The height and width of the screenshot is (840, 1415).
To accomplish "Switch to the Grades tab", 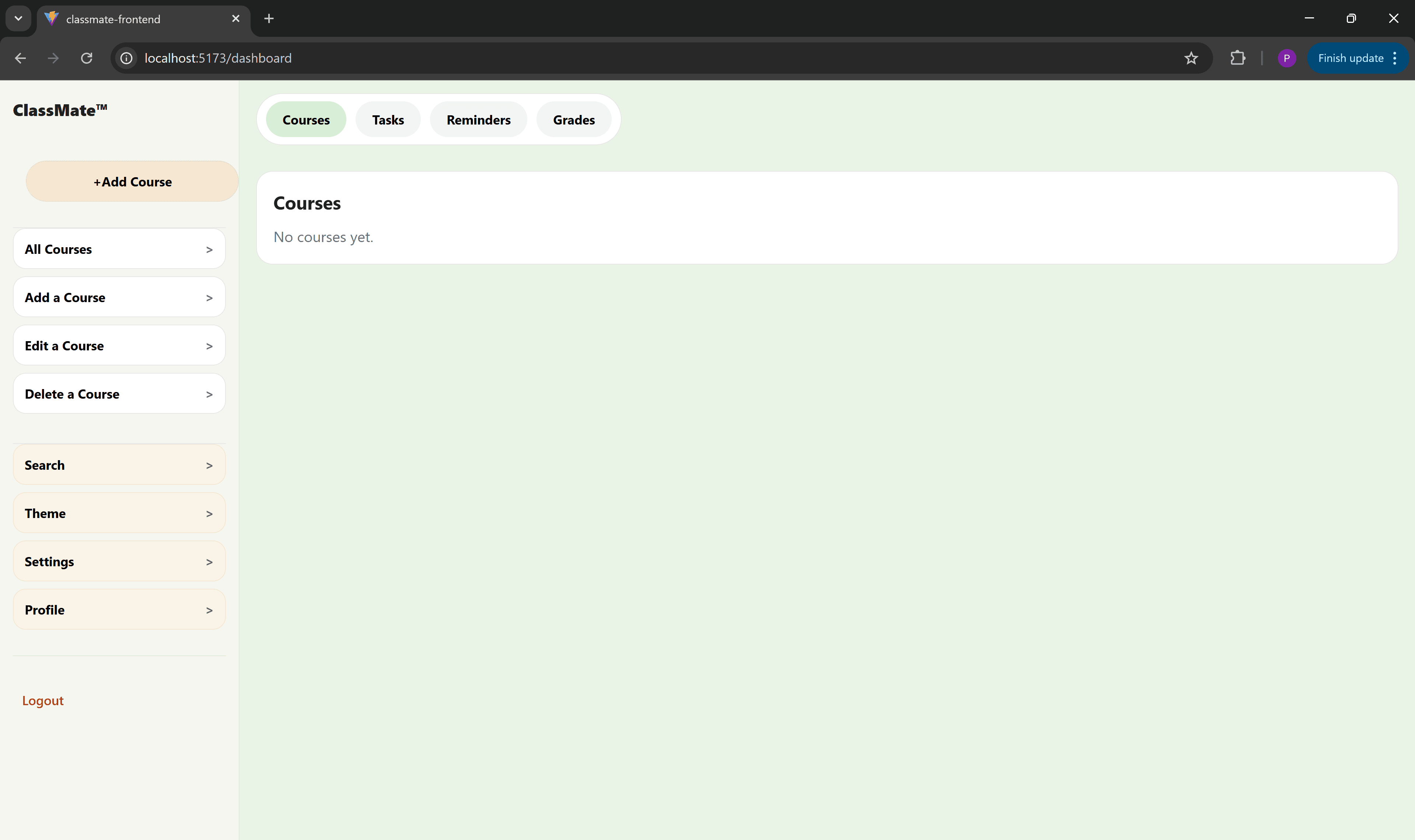I will click(x=573, y=119).
